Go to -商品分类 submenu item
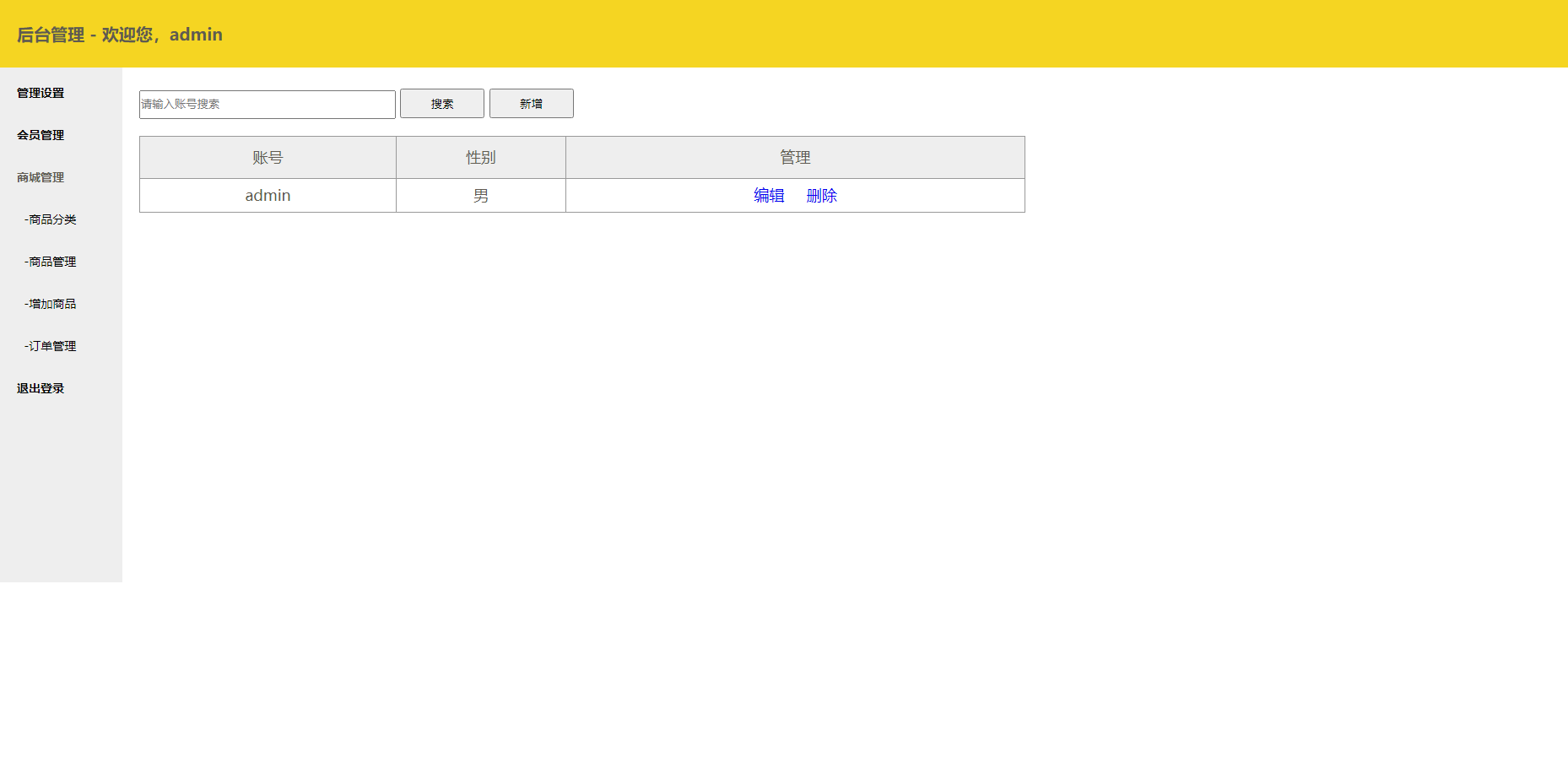The height and width of the screenshot is (768, 1568). [x=51, y=219]
